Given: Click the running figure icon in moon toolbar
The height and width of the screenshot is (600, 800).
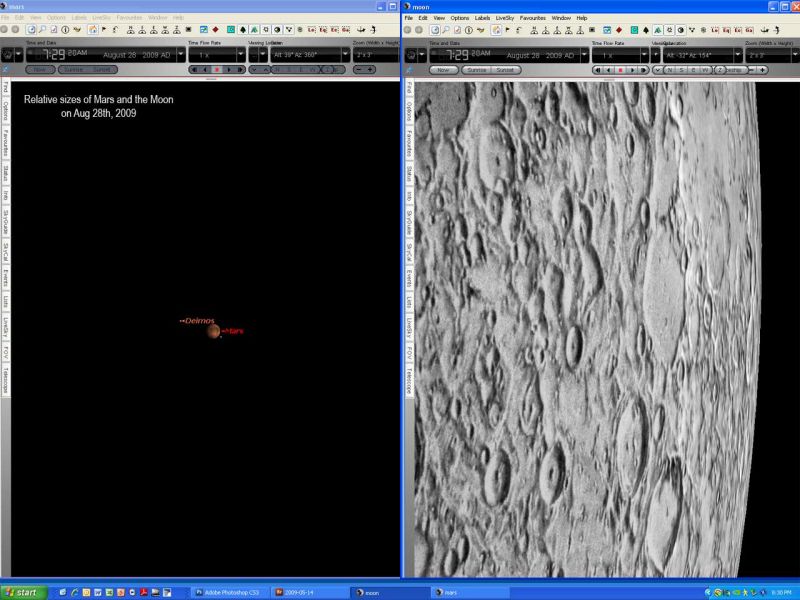Looking at the screenshot, I should pyautogui.click(x=777, y=30).
